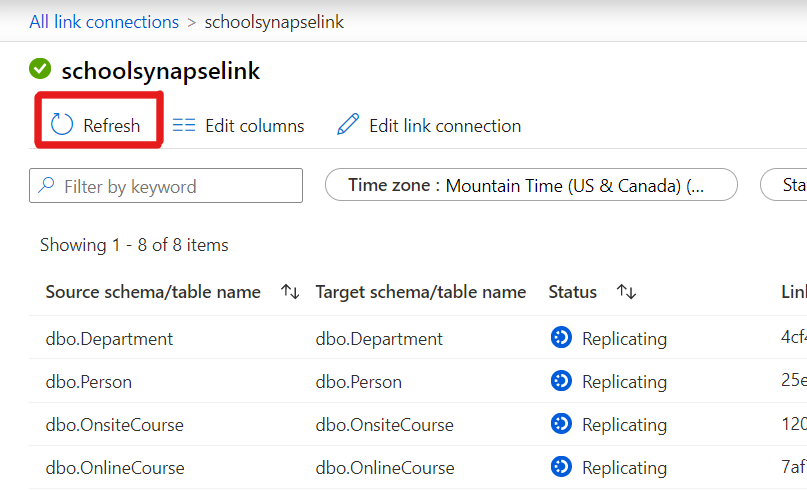Click the Refresh circular arrow icon
The image size is (807, 490).
pos(62,125)
